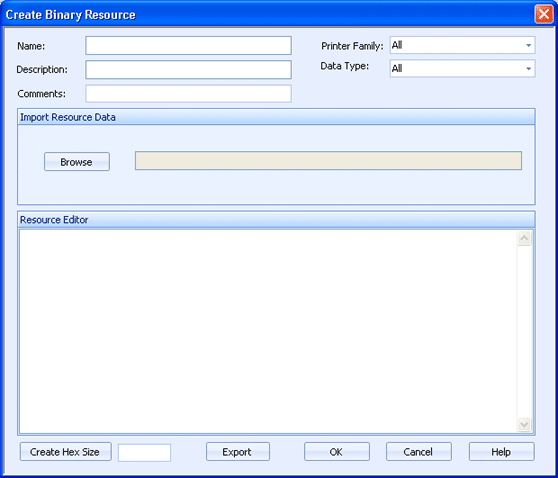Click the Name input field

click(x=188, y=46)
